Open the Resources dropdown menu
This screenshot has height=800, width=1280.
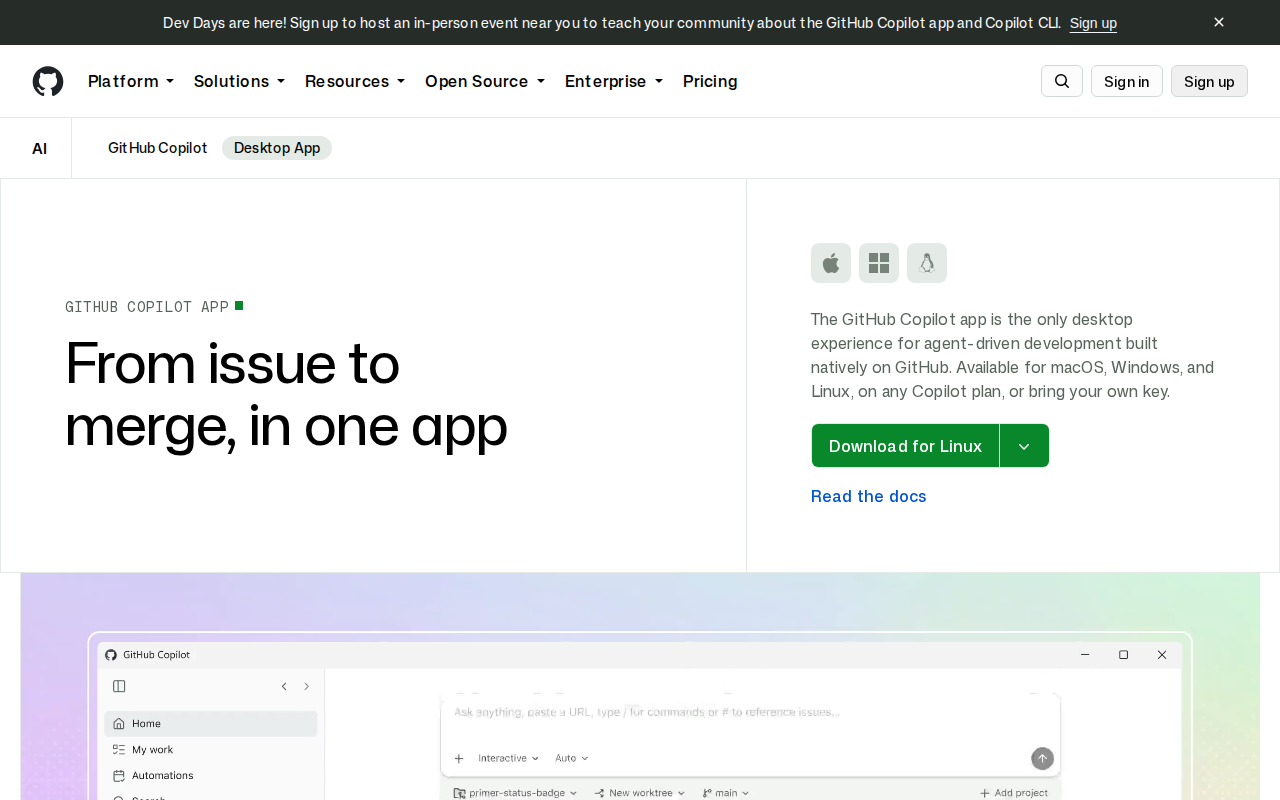pos(355,81)
